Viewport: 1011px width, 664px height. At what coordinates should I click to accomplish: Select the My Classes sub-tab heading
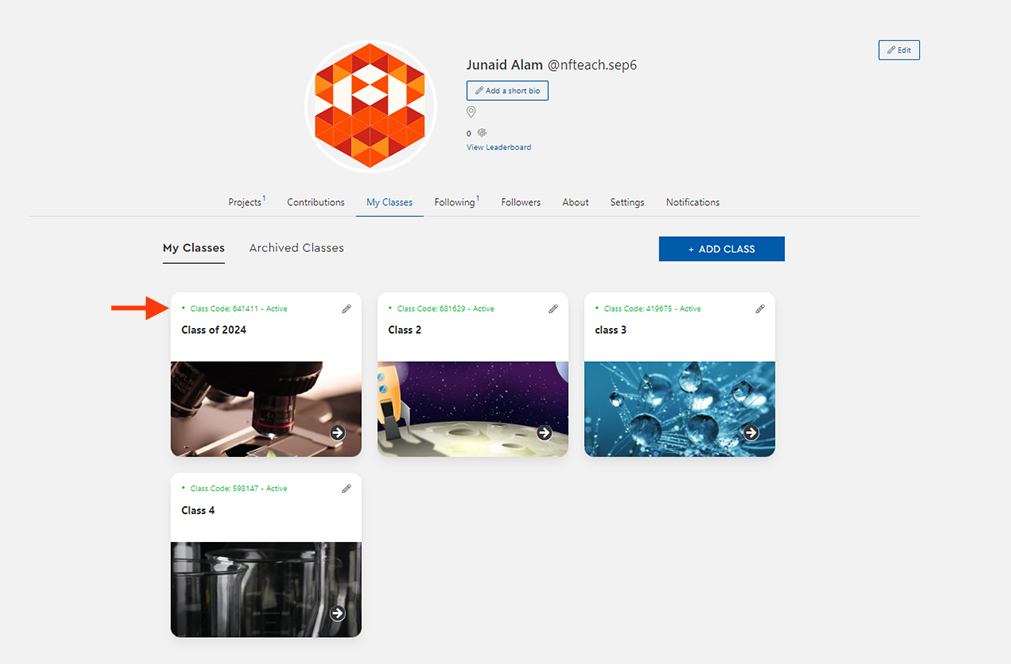[x=193, y=248]
